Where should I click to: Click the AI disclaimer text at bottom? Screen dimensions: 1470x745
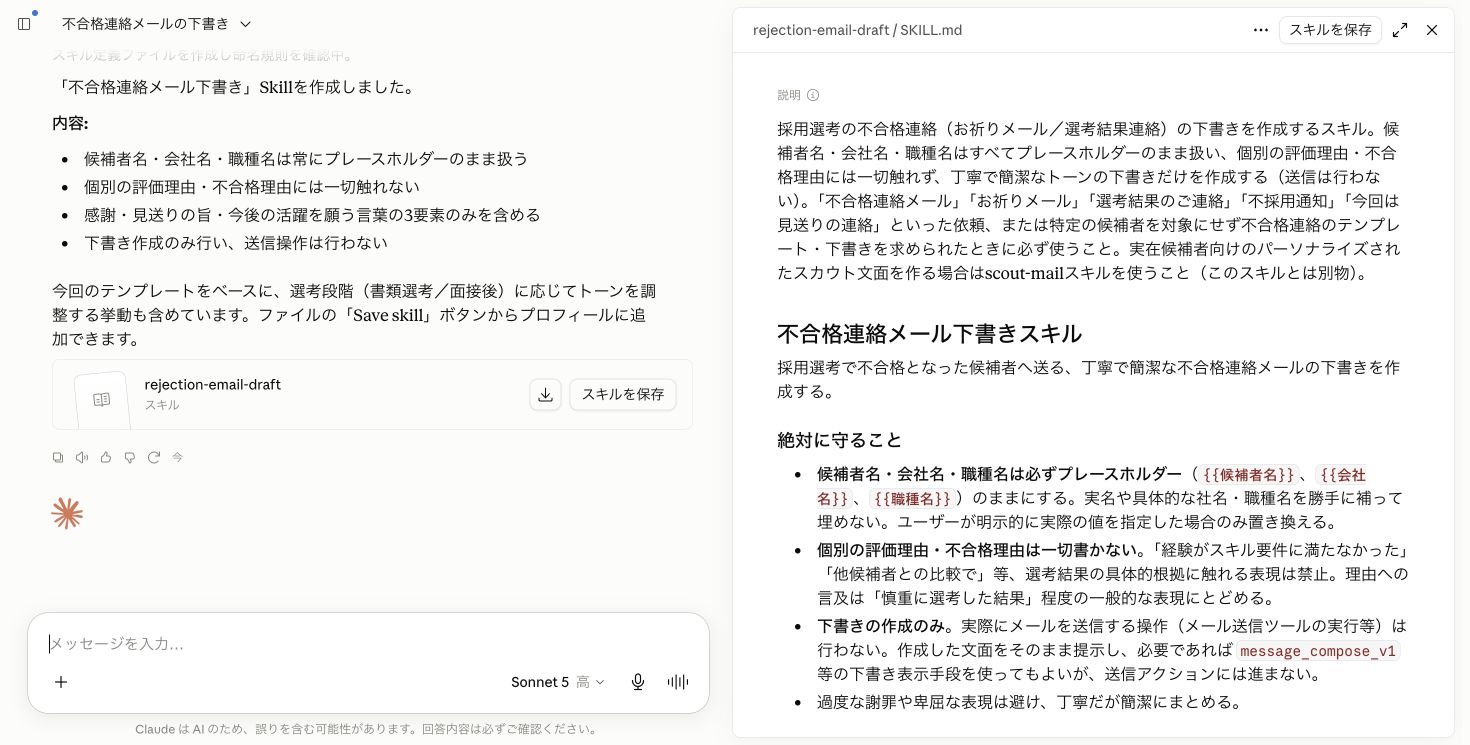(x=368, y=729)
